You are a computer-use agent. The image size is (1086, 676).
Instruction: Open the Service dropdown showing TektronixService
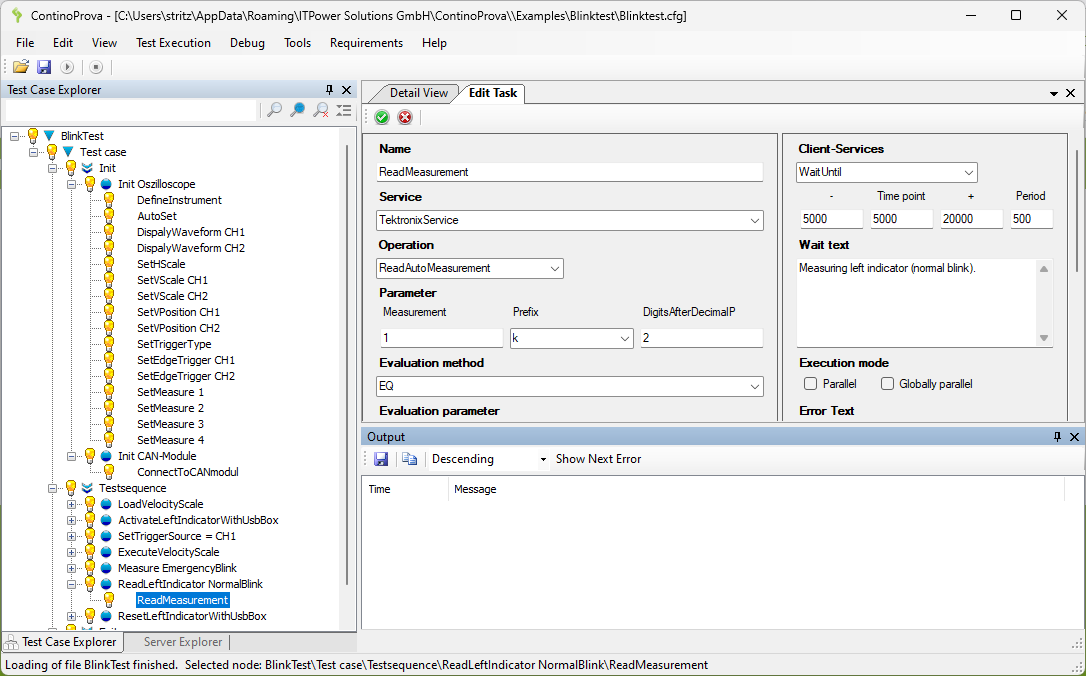coord(754,220)
